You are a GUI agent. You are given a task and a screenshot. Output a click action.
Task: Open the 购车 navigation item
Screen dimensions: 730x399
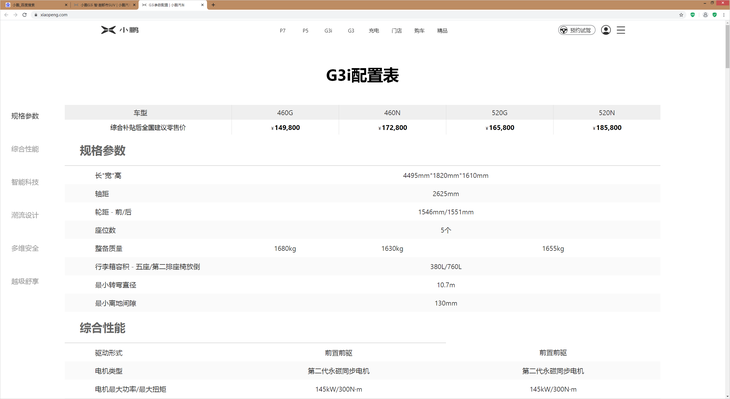[419, 31]
